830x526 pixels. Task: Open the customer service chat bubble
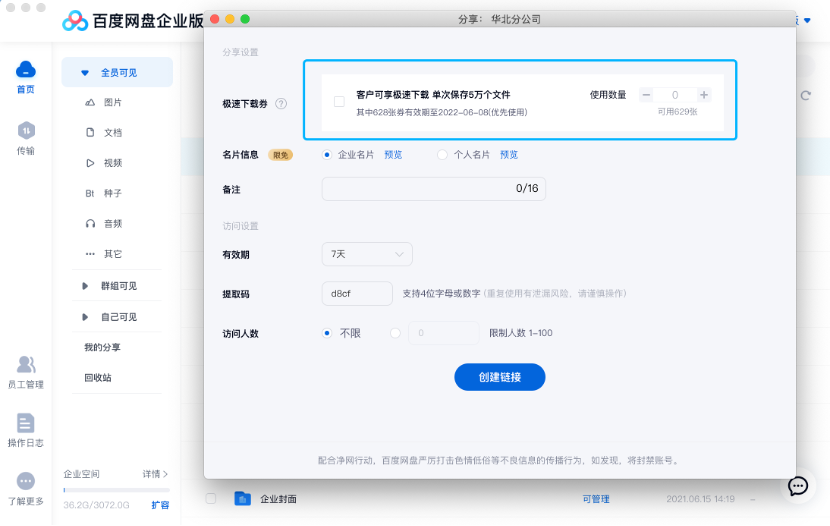(798, 485)
